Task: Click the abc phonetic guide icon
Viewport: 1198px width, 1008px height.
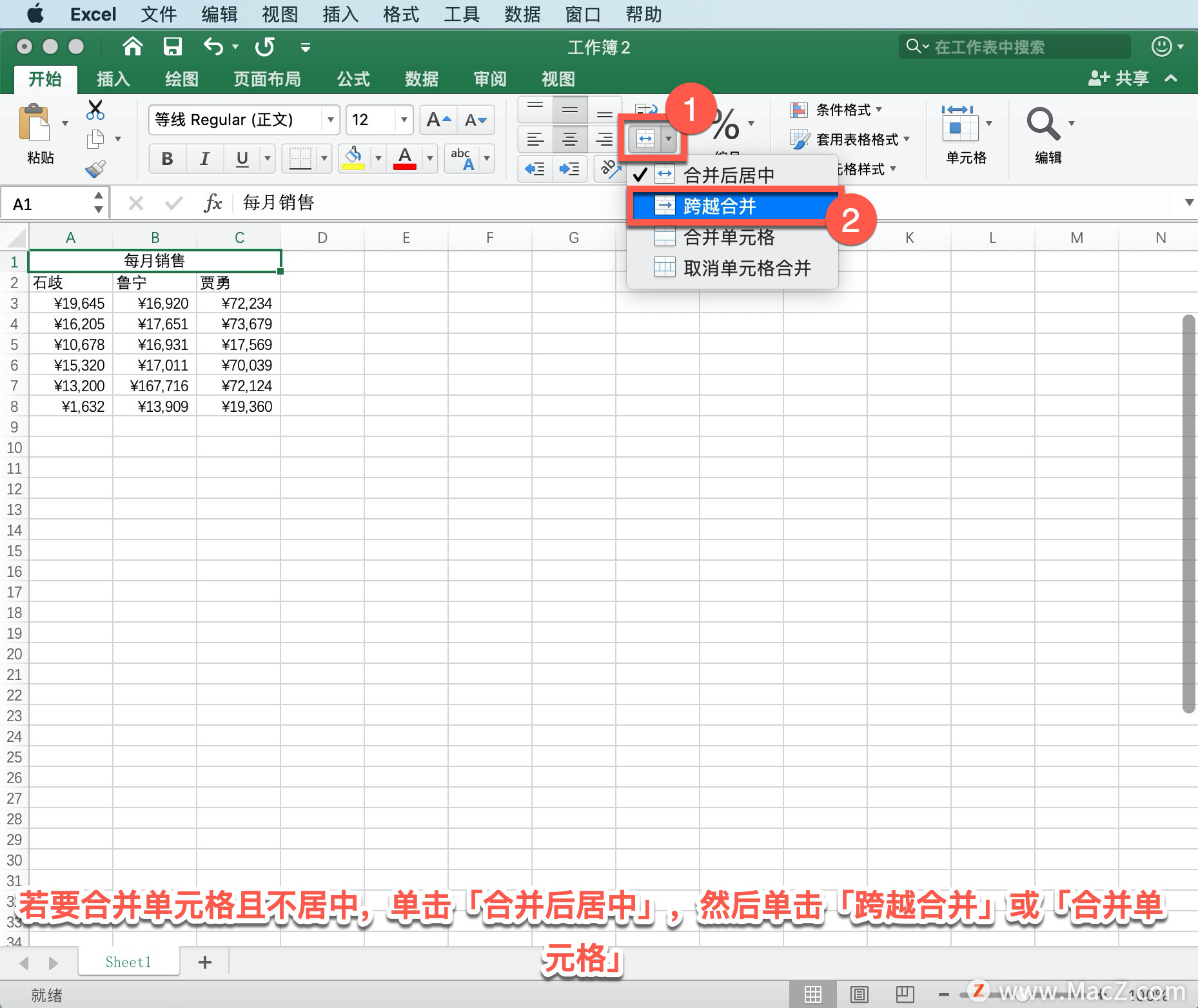Action: tap(463, 158)
